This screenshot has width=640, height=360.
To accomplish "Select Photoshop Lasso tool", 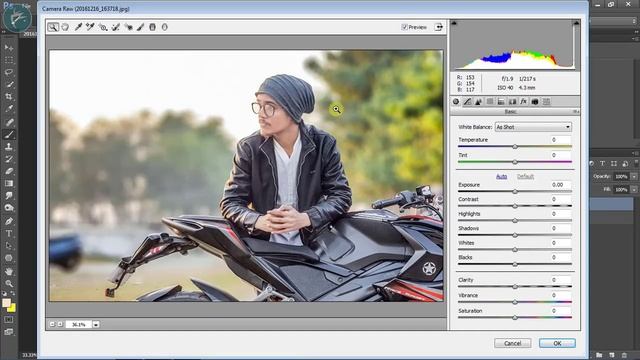I will click(9, 72).
